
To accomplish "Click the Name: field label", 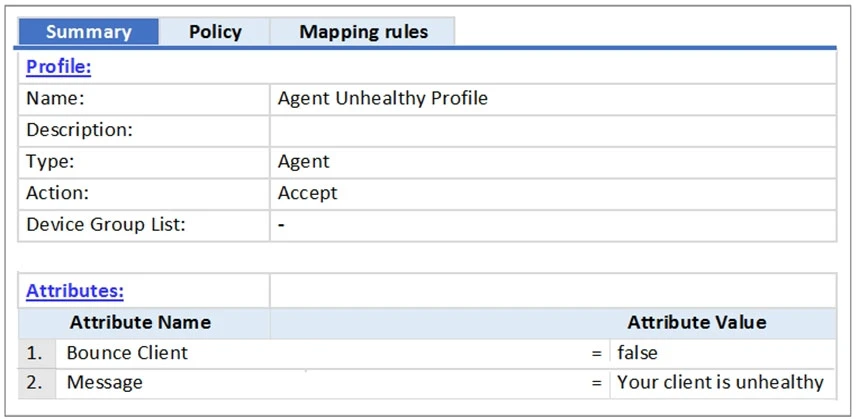I will 55,99.
